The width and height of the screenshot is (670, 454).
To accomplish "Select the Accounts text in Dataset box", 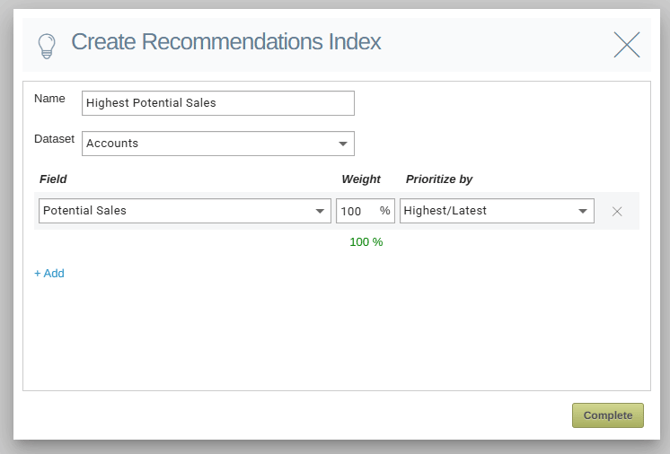I will click(112, 143).
